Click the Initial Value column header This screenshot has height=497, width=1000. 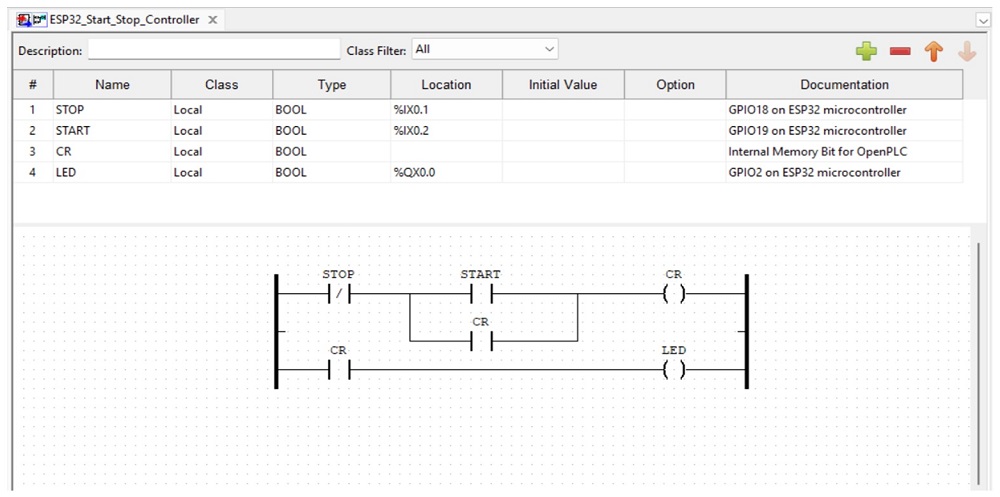[x=563, y=85]
